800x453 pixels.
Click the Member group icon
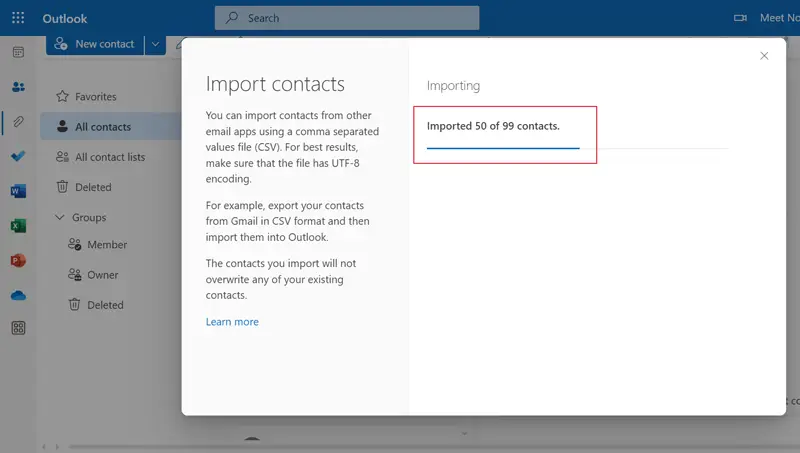(74, 244)
